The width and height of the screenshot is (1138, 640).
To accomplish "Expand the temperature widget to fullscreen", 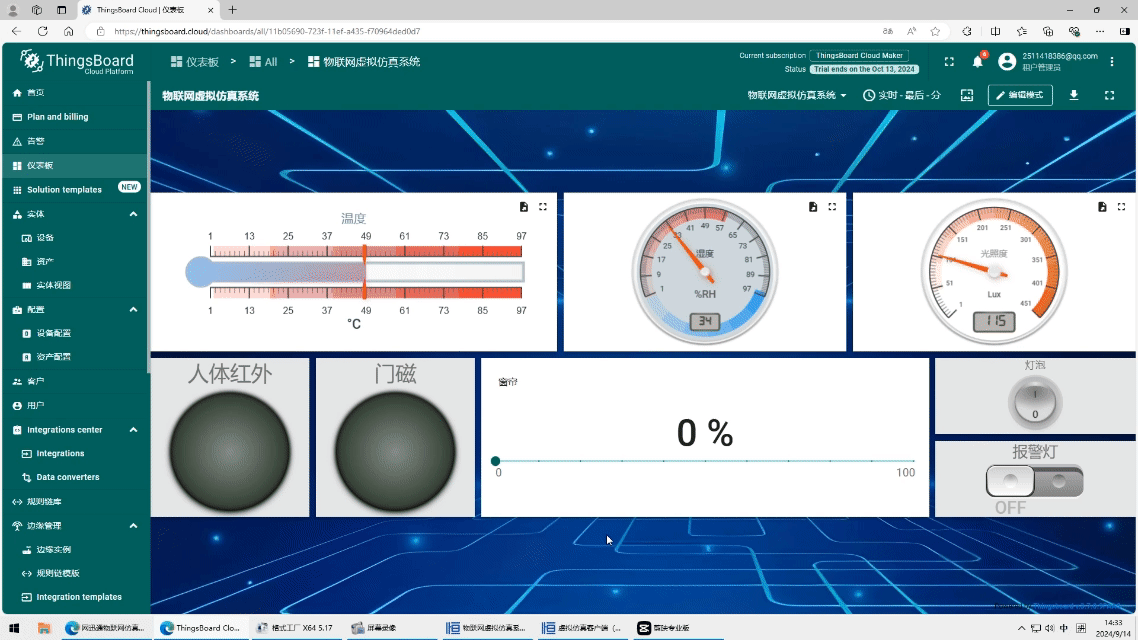I will [543, 207].
